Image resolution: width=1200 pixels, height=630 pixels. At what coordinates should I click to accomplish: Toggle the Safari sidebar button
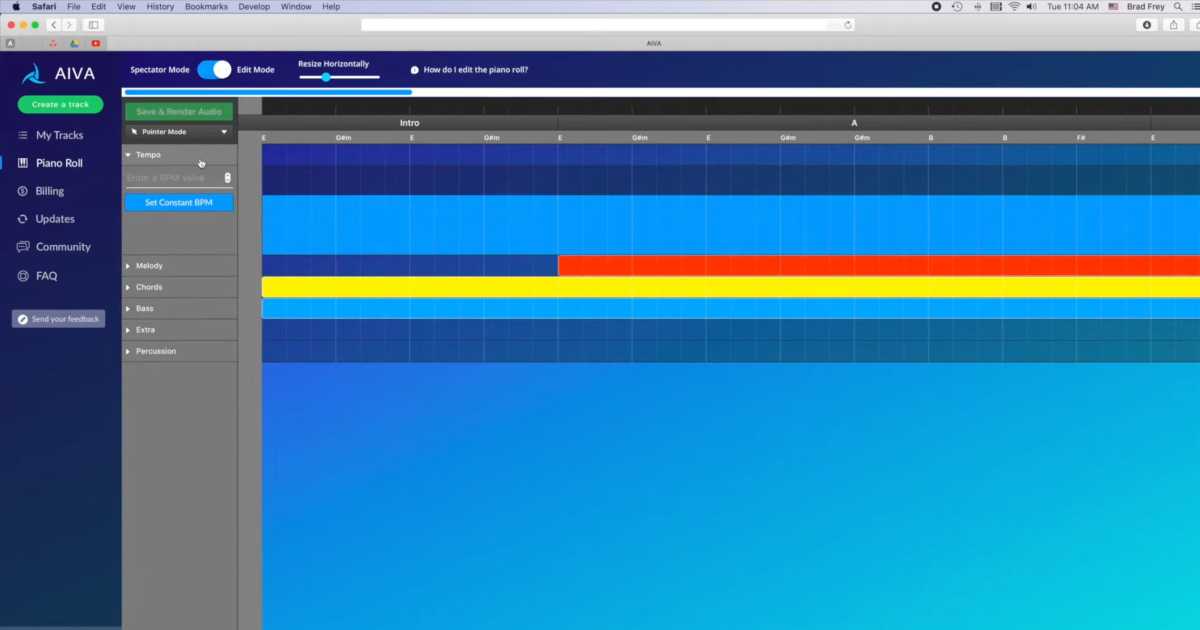coord(94,24)
